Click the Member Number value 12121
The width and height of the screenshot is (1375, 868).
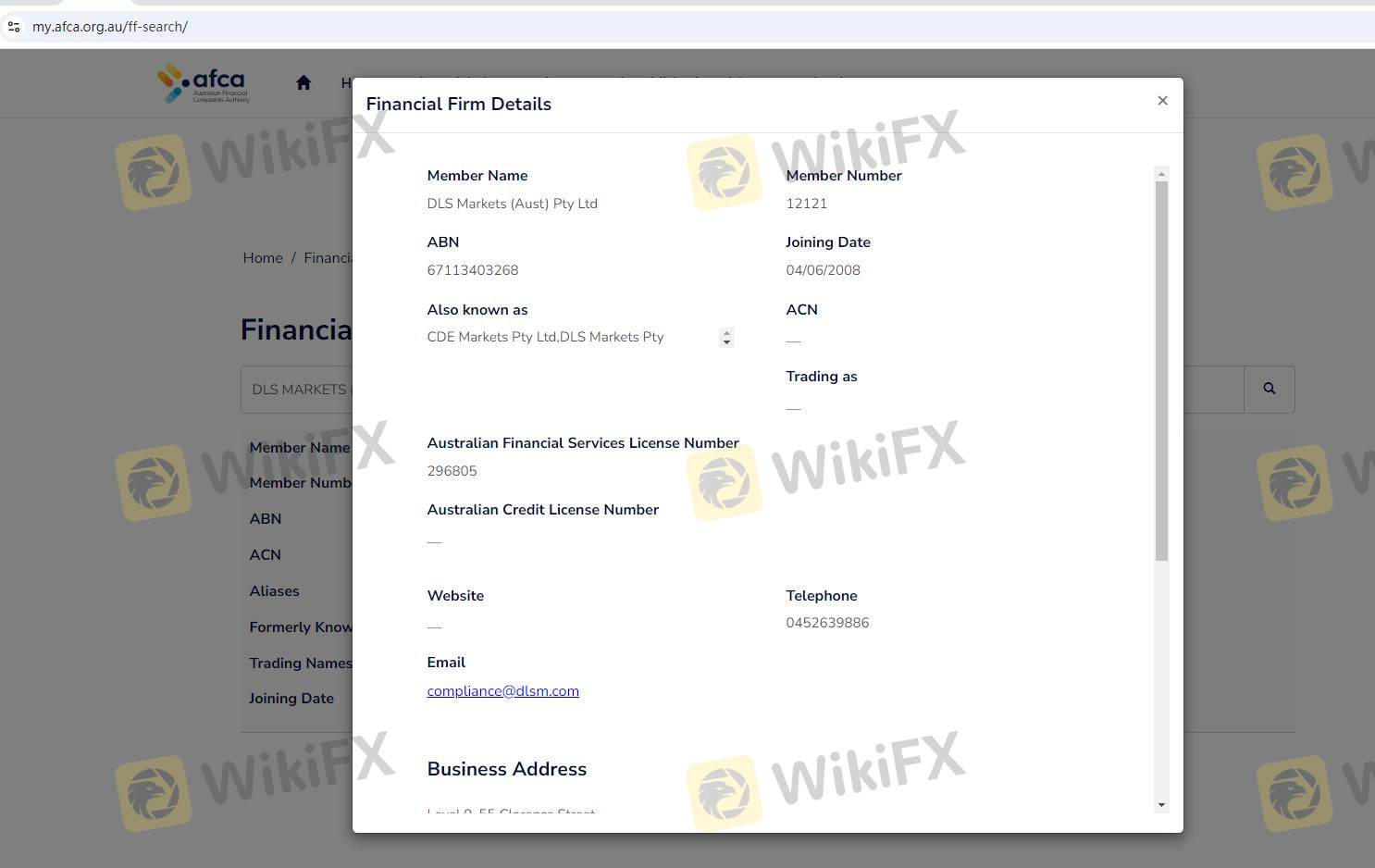[x=806, y=204]
